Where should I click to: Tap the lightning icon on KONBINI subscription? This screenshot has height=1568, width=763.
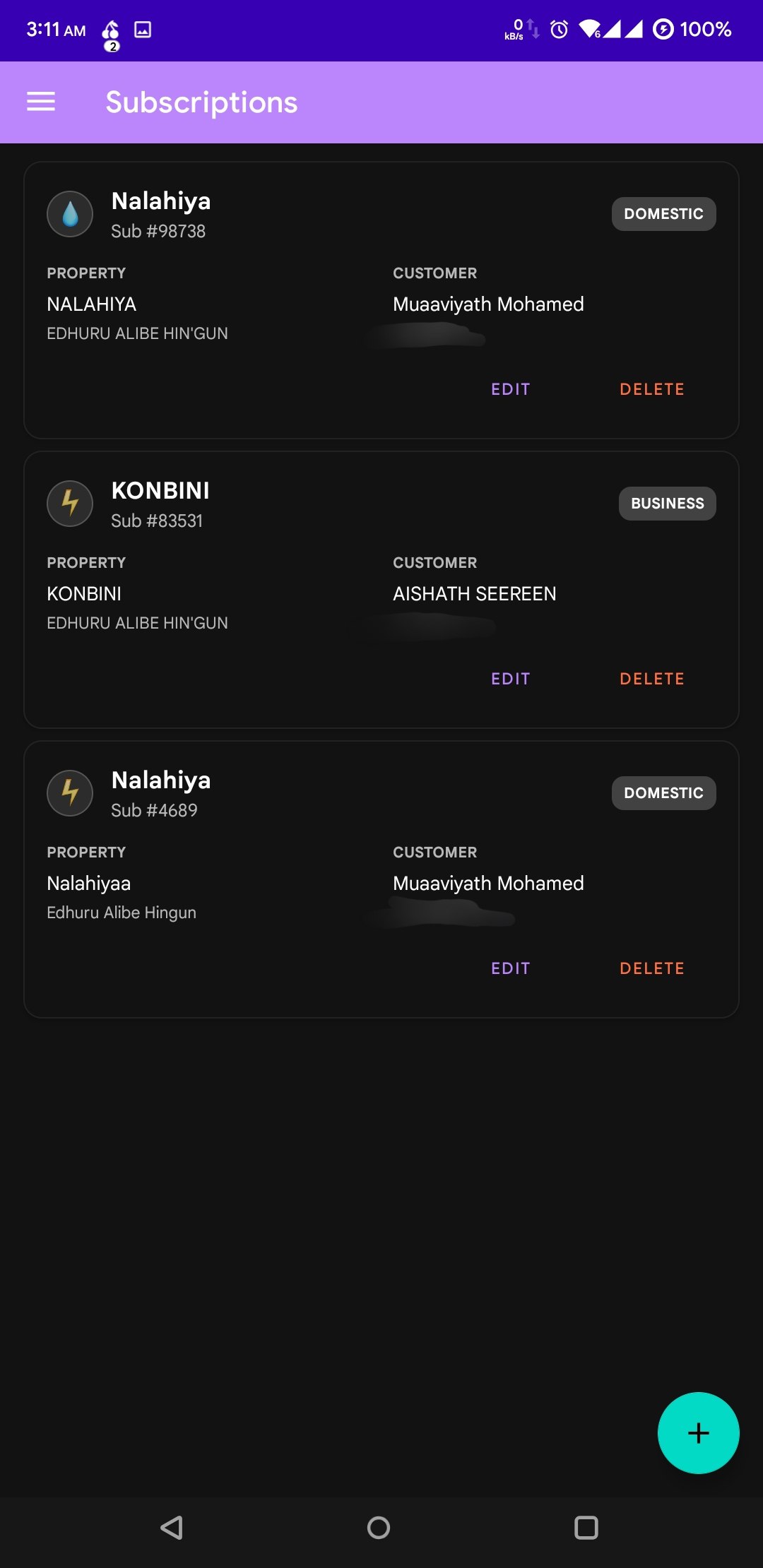coord(70,504)
